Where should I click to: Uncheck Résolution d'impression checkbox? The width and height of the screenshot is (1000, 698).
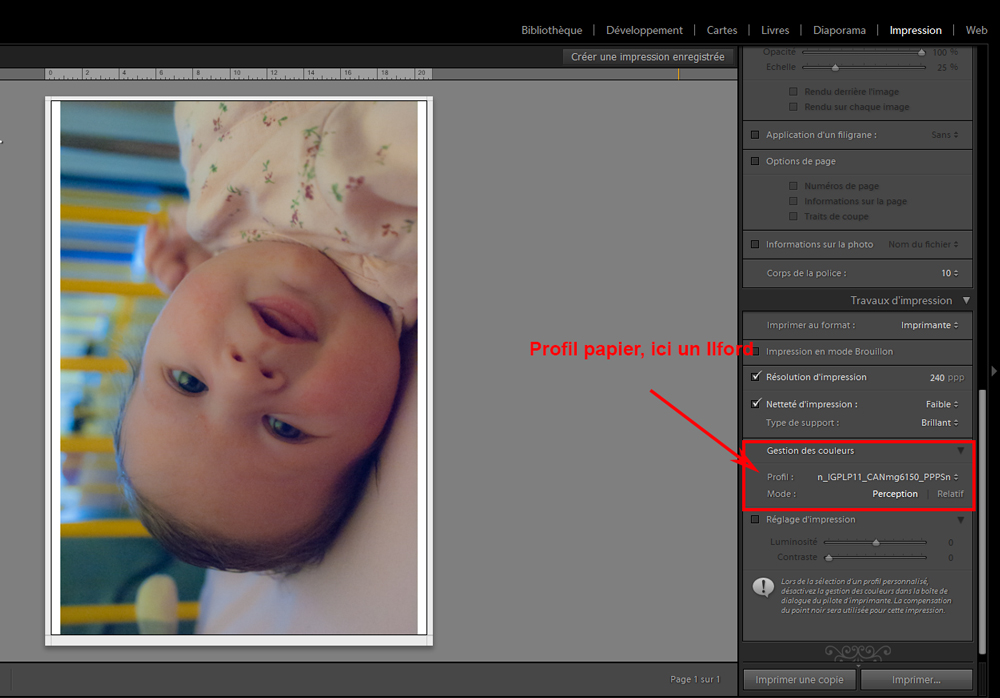tap(756, 376)
